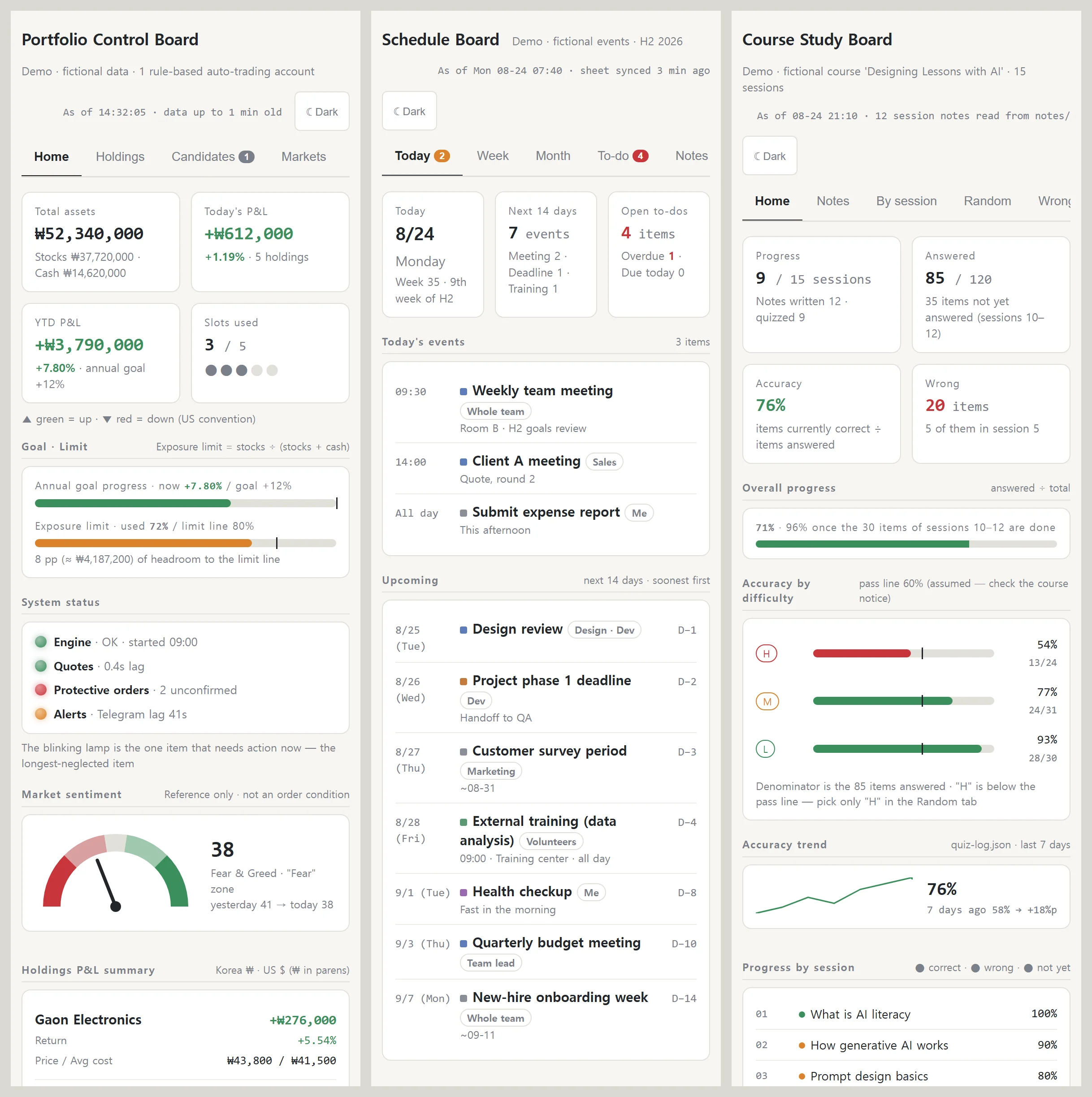Open the Health checkup event
The height and width of the screenshot is (1097, 1092).
click(546, 899)
